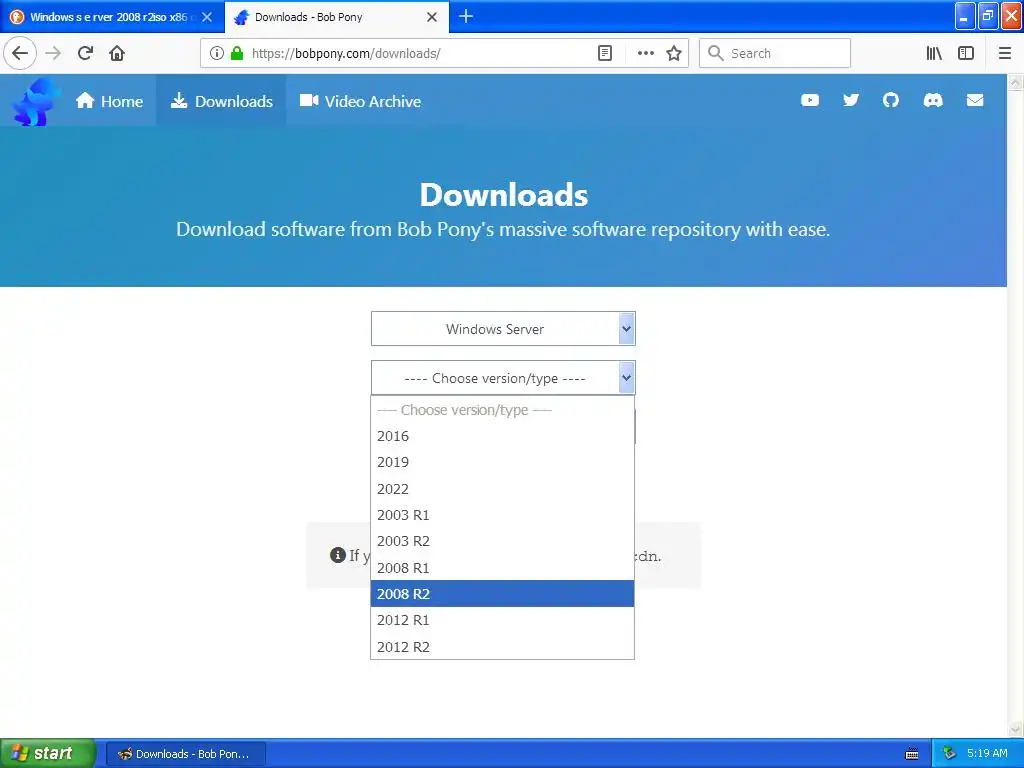Show sidebars icon in toolbar

(x=966, y=53)
